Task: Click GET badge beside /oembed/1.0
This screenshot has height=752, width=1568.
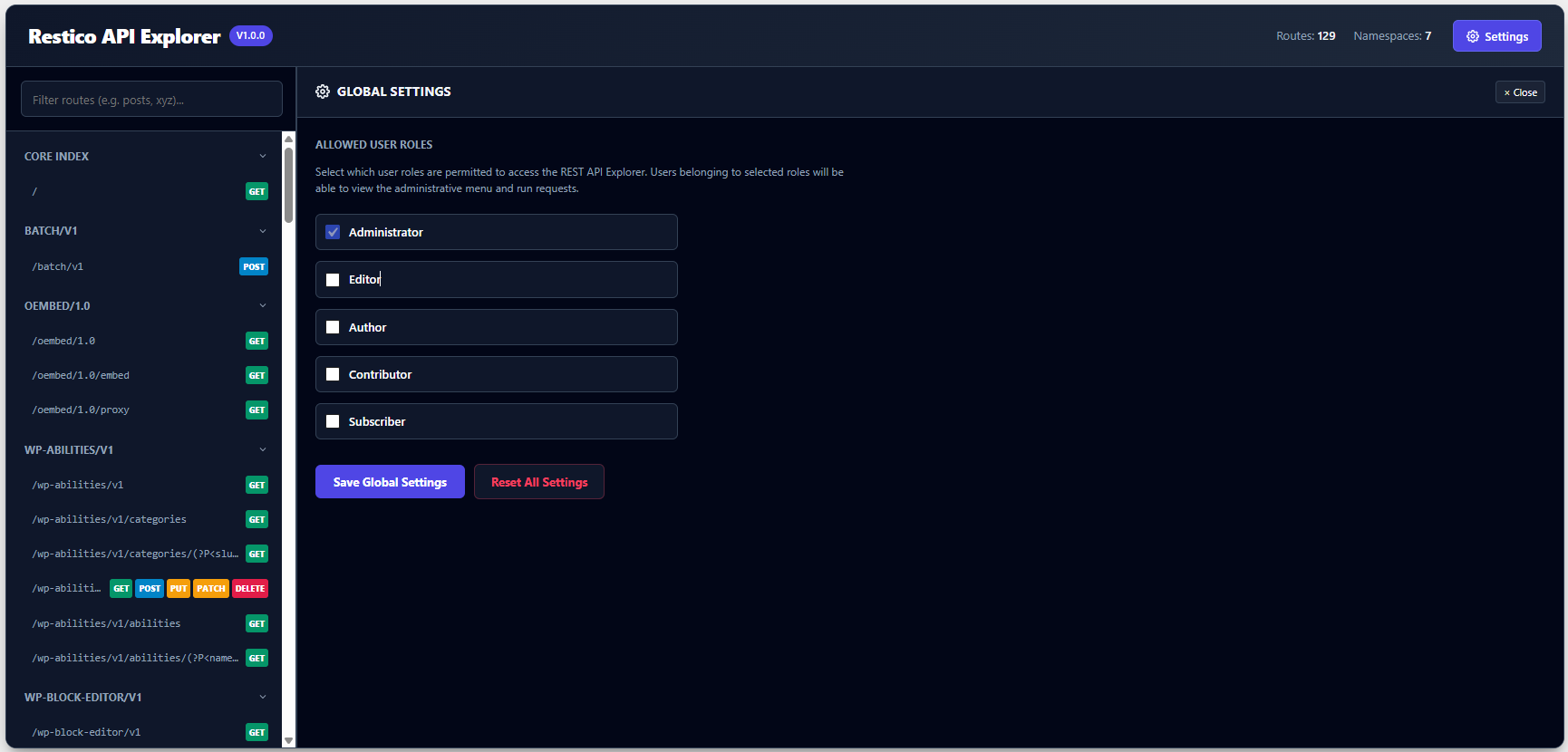Action: coord(257,341)
